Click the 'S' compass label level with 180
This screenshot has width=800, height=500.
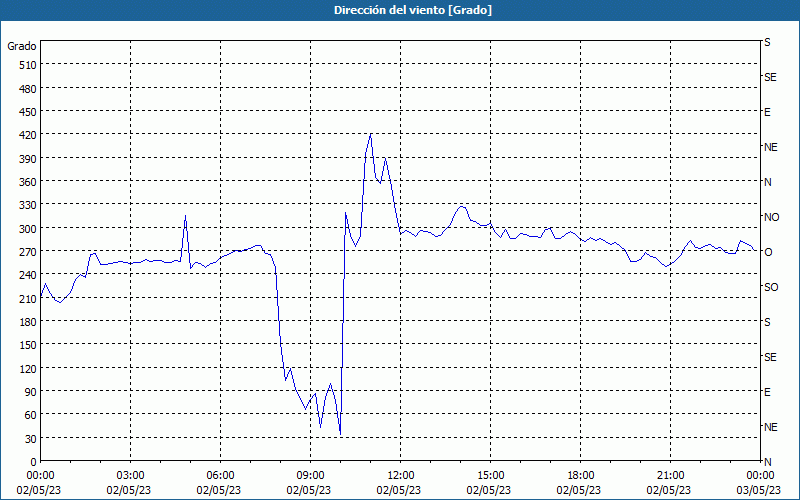[767, 322]
